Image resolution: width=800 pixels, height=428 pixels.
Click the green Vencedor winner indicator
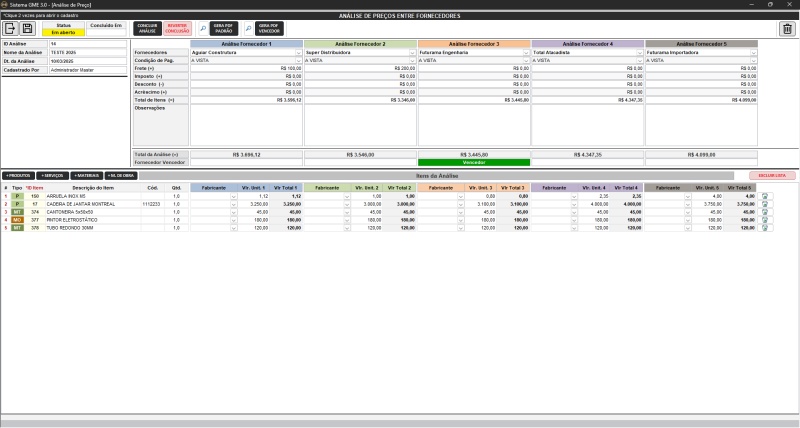[x=473, y=162]
